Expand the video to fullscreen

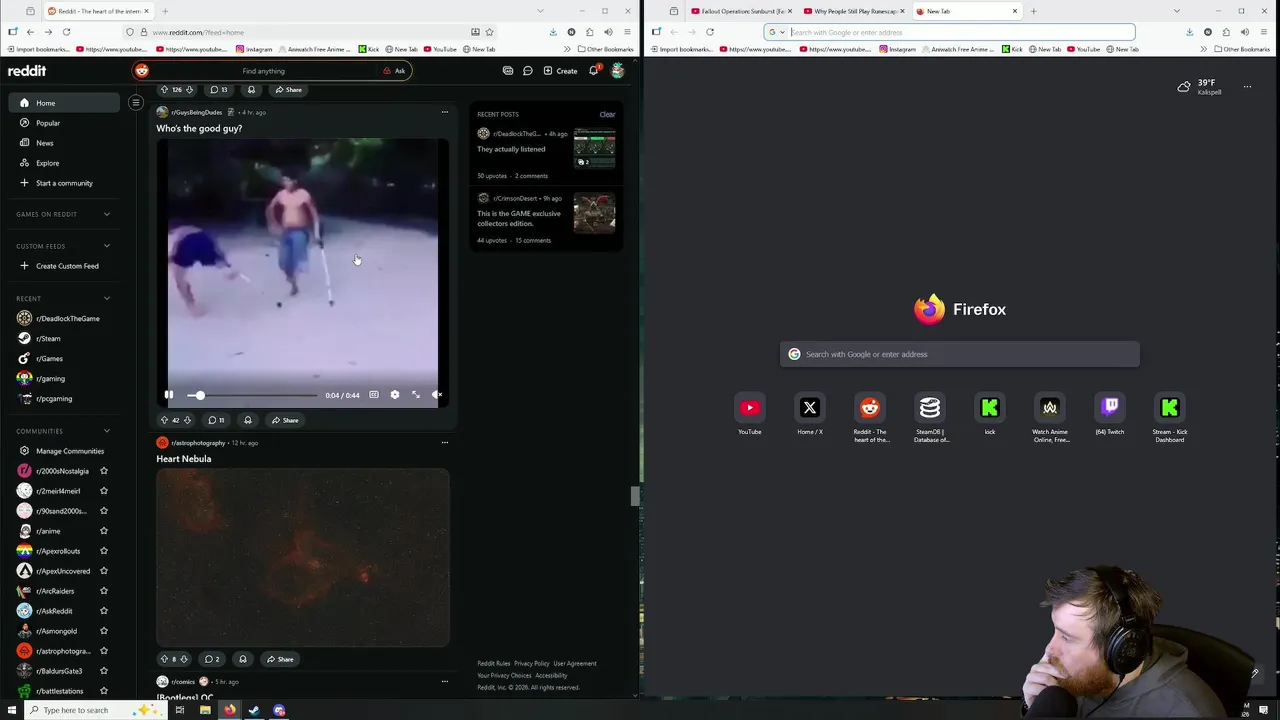[416, 395]
